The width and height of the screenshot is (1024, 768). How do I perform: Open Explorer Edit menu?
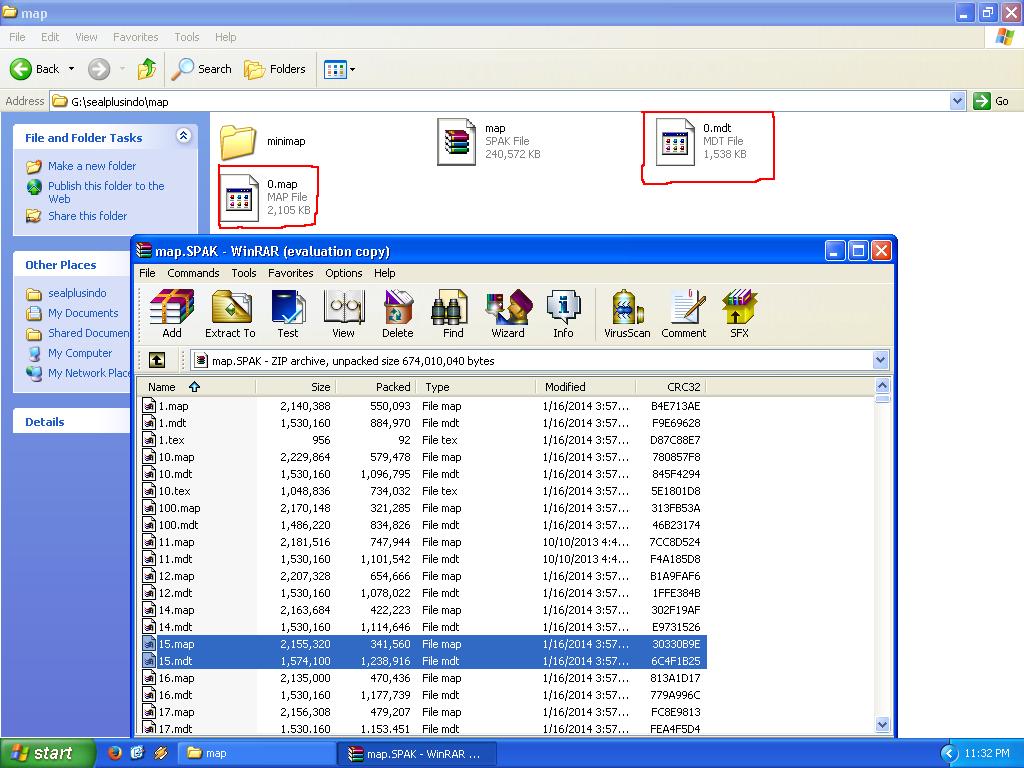[50, 37]
